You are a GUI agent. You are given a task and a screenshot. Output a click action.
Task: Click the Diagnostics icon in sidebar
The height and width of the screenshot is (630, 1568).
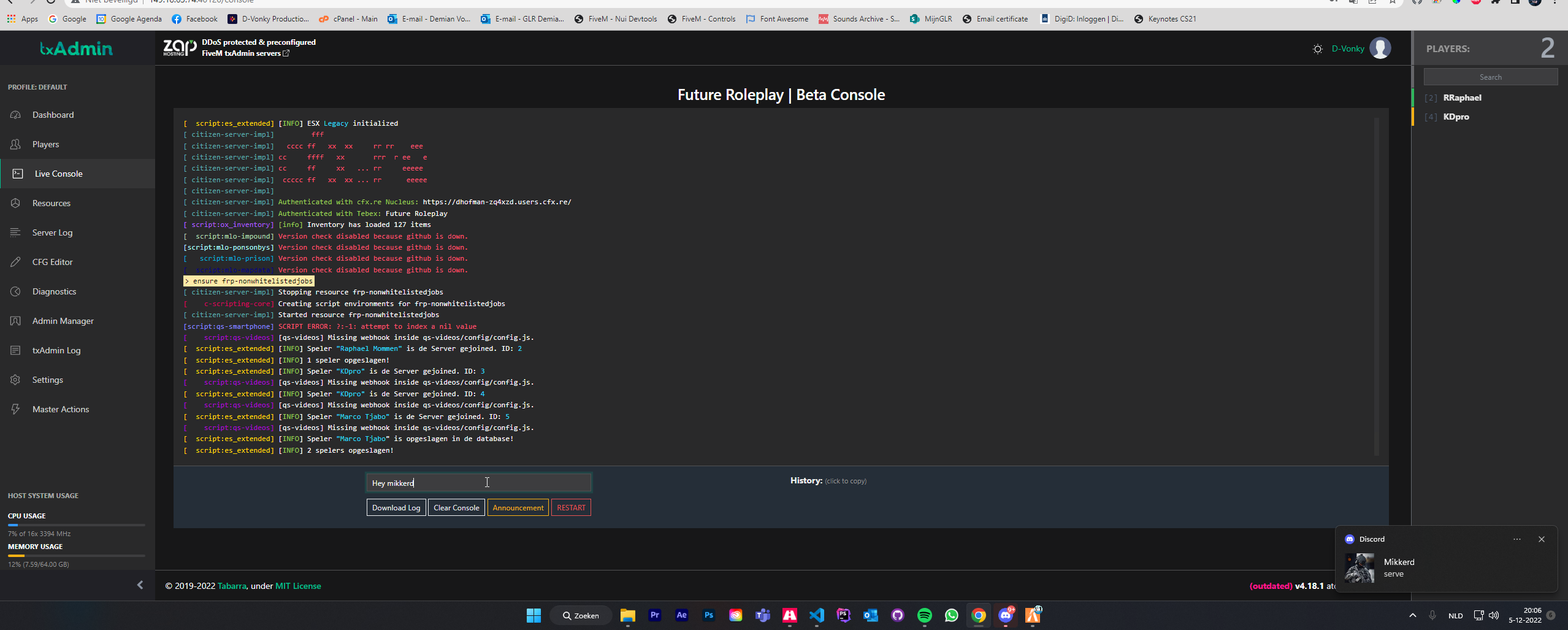pyautogui.click(x=16, y=291)
